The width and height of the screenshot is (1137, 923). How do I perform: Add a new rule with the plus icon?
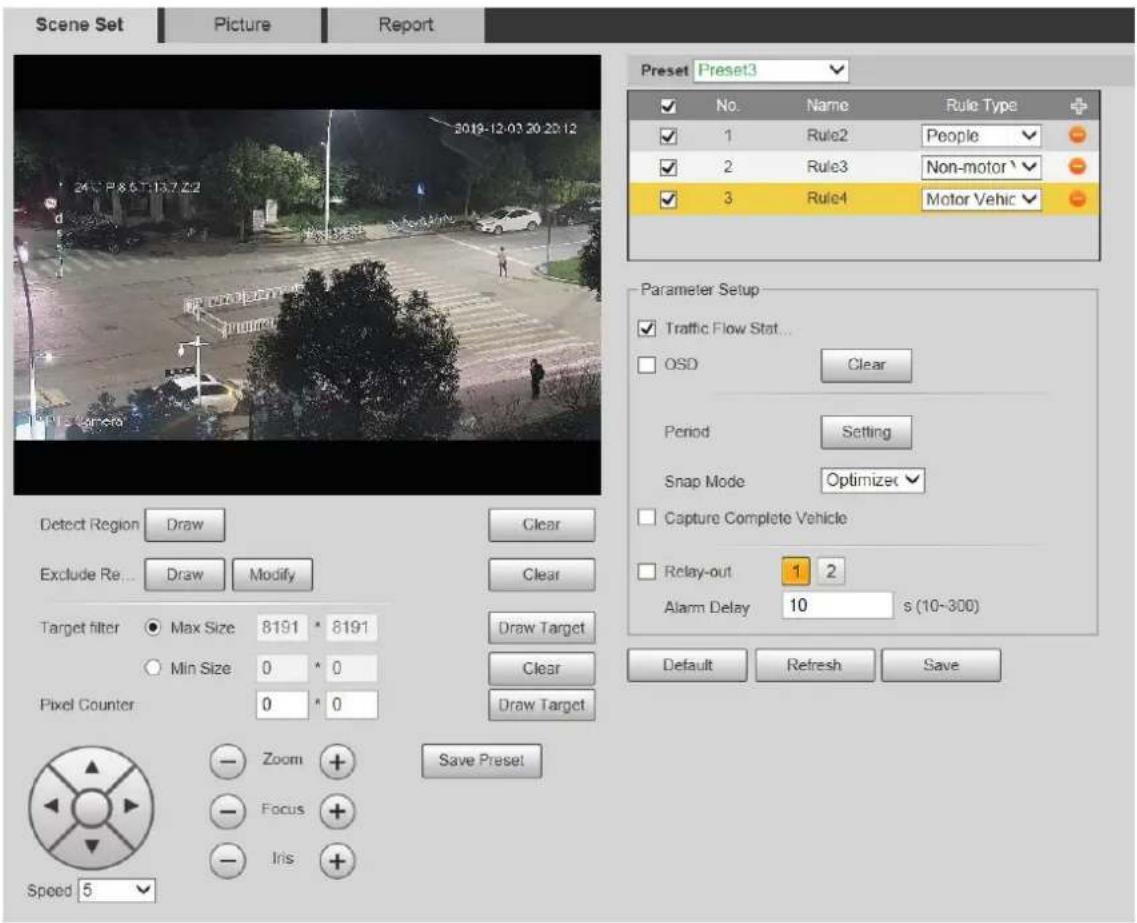coord(1078,106)
